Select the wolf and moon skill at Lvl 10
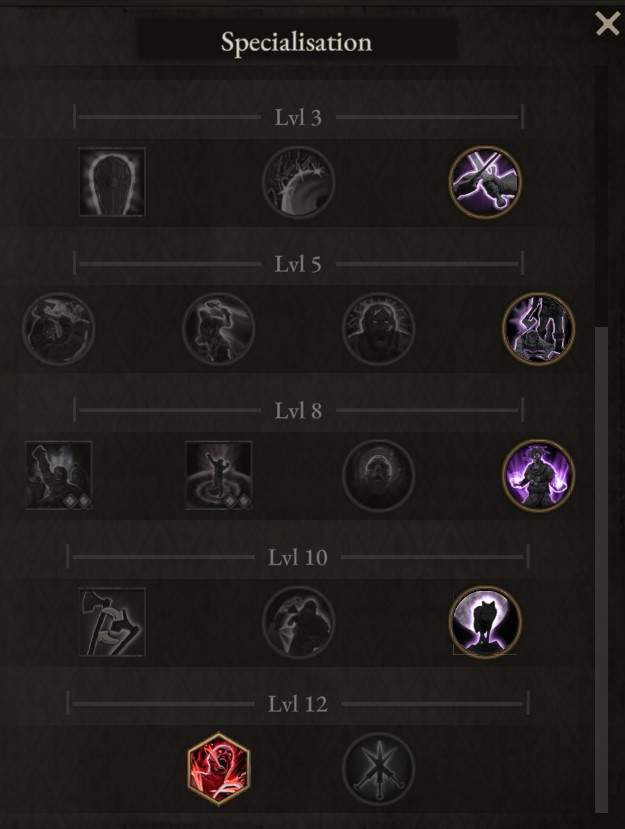Screen dimensions: 625x829 point(485,622)
